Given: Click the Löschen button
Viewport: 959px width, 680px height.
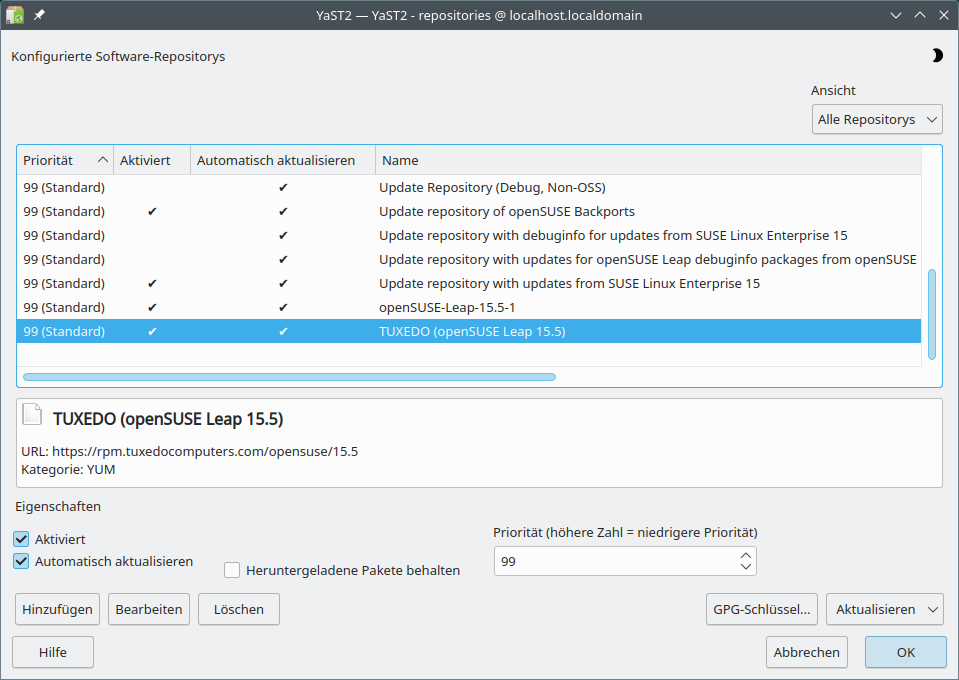Looking at the screenshot, I should [239, 609].
